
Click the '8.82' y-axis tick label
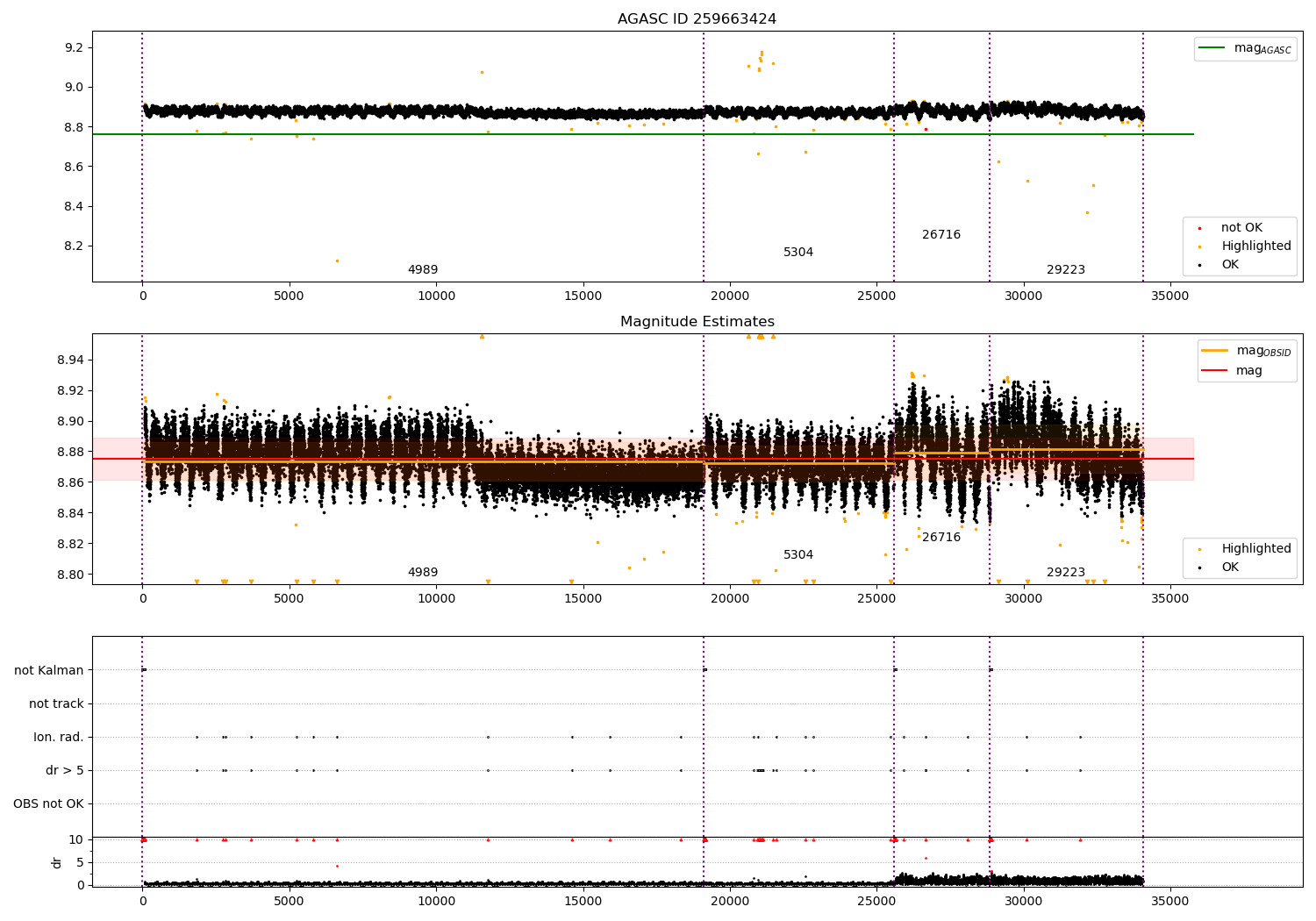point(70,545)
